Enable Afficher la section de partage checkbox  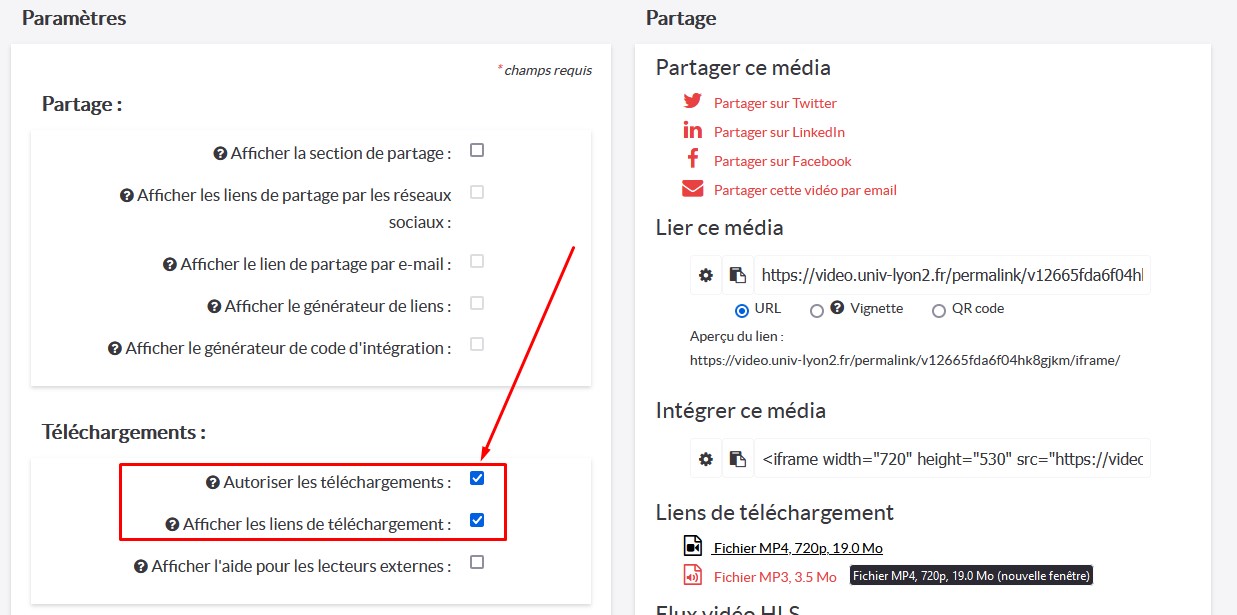477,150
